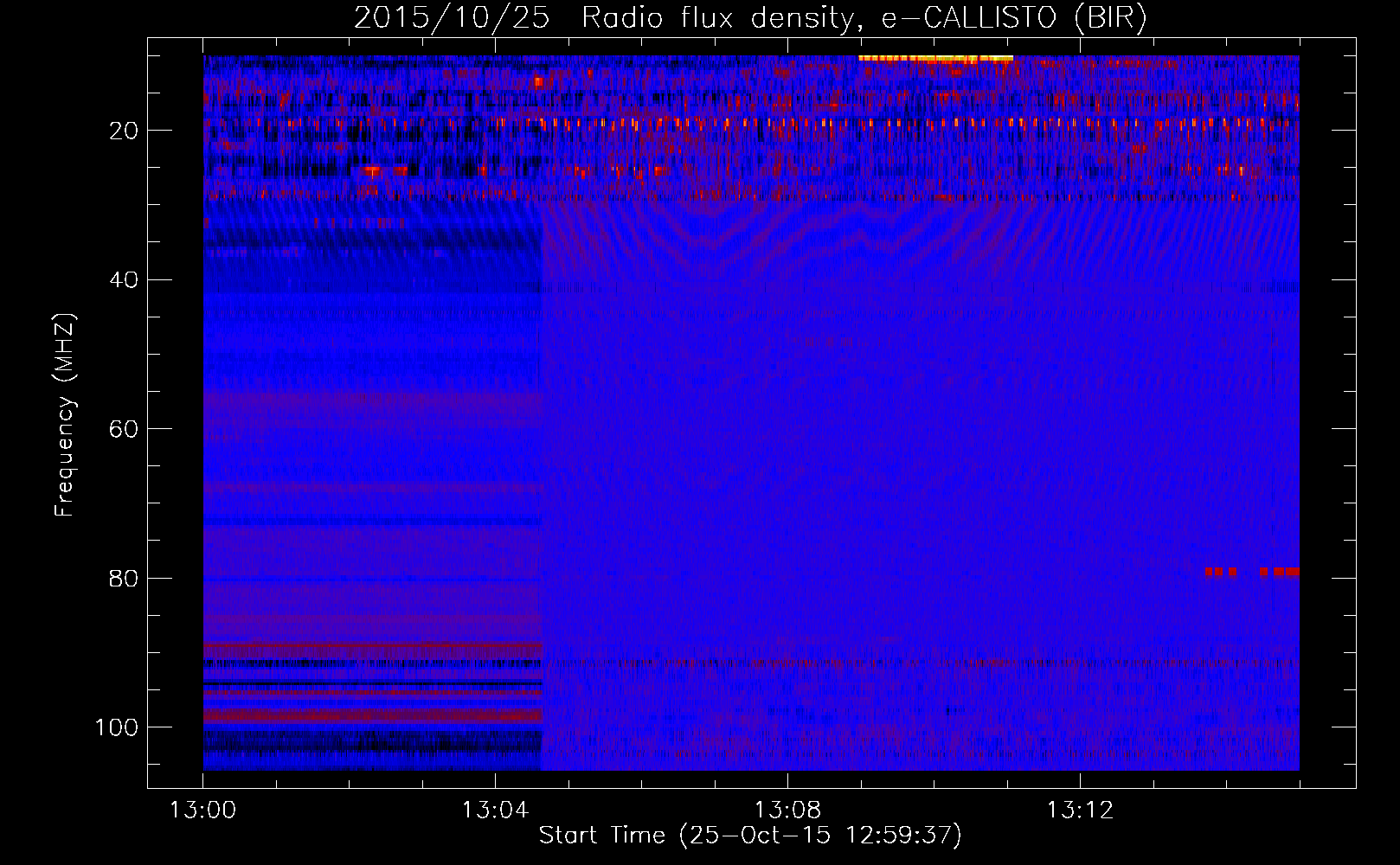
Task: Click the red dashes near 80 MHz
Action: pos(1252,572)
